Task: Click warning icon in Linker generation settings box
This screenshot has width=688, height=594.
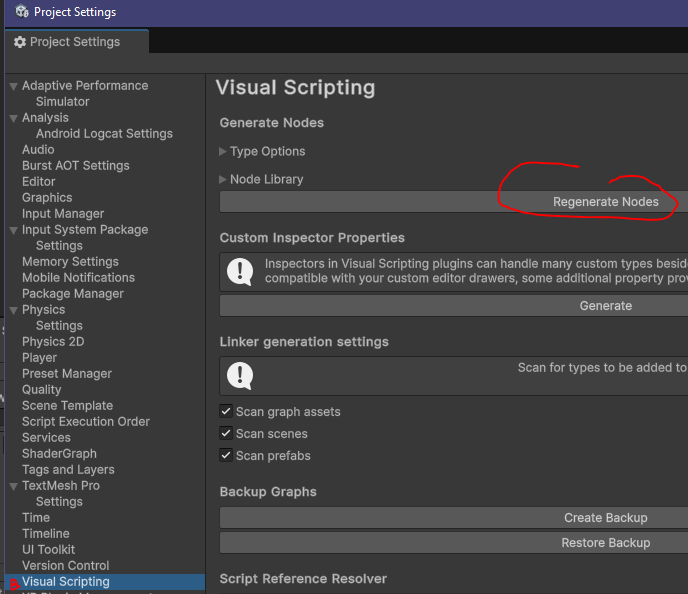Action: click(239, 376)
